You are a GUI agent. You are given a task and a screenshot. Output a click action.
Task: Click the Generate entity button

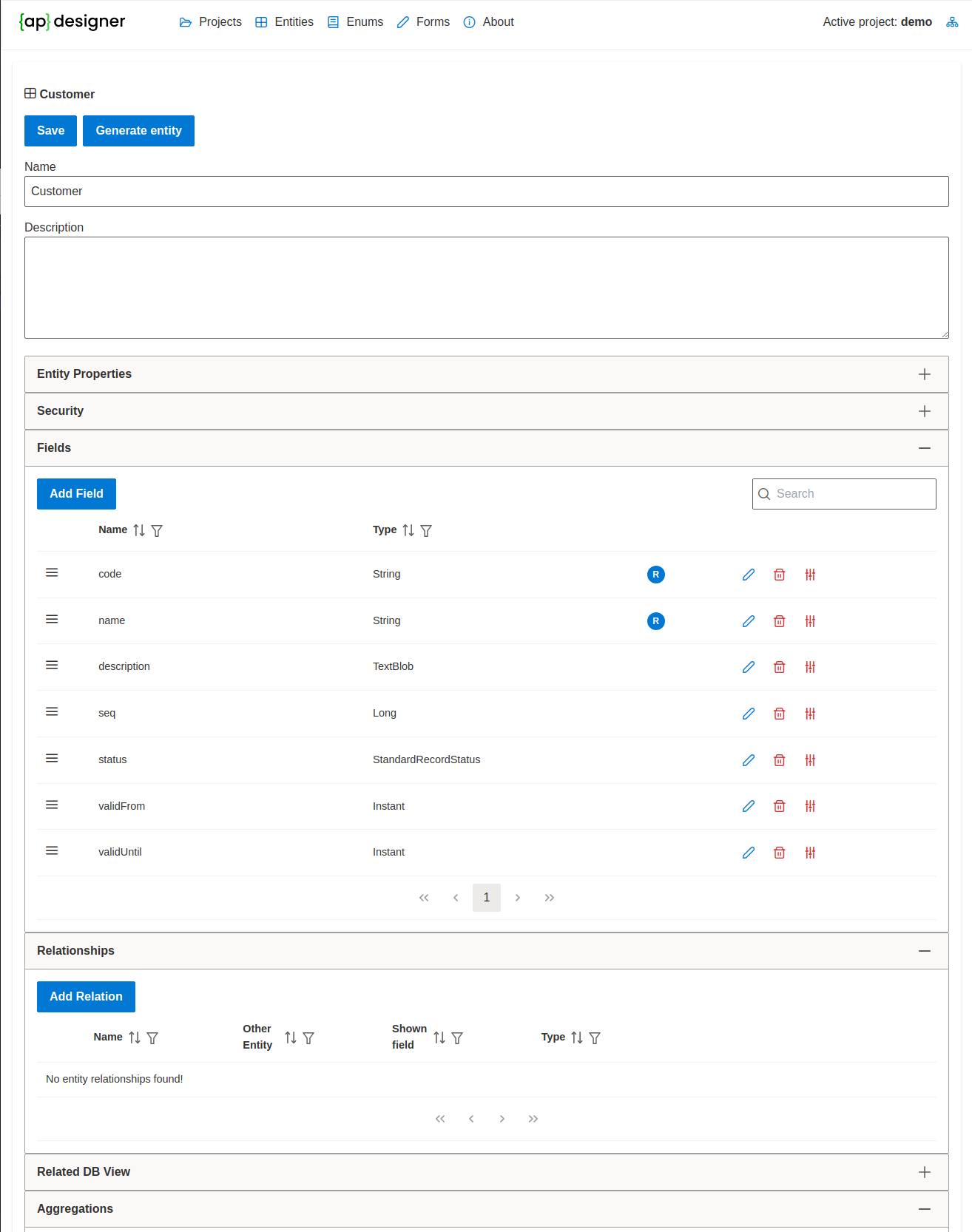(138, 131)
